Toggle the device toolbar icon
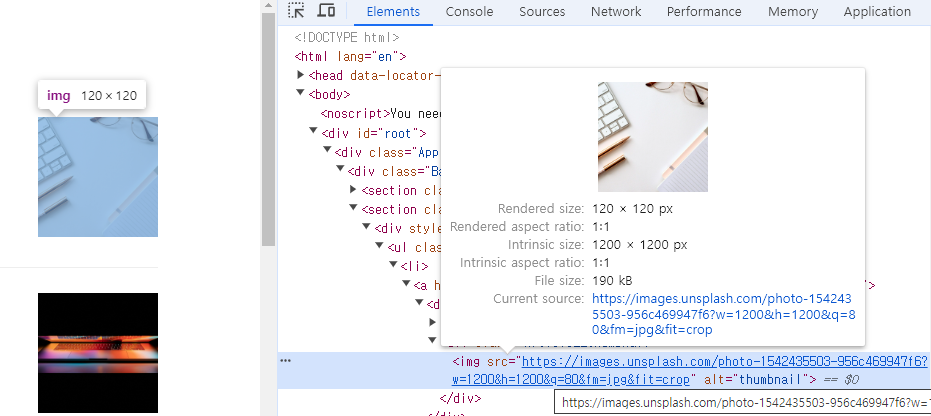Viewport: 931px width, 416px height. [326, 11]
